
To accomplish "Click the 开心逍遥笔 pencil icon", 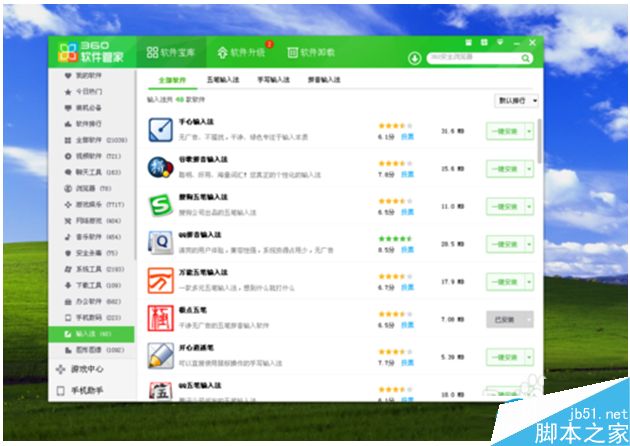I will tap(160, 356).
